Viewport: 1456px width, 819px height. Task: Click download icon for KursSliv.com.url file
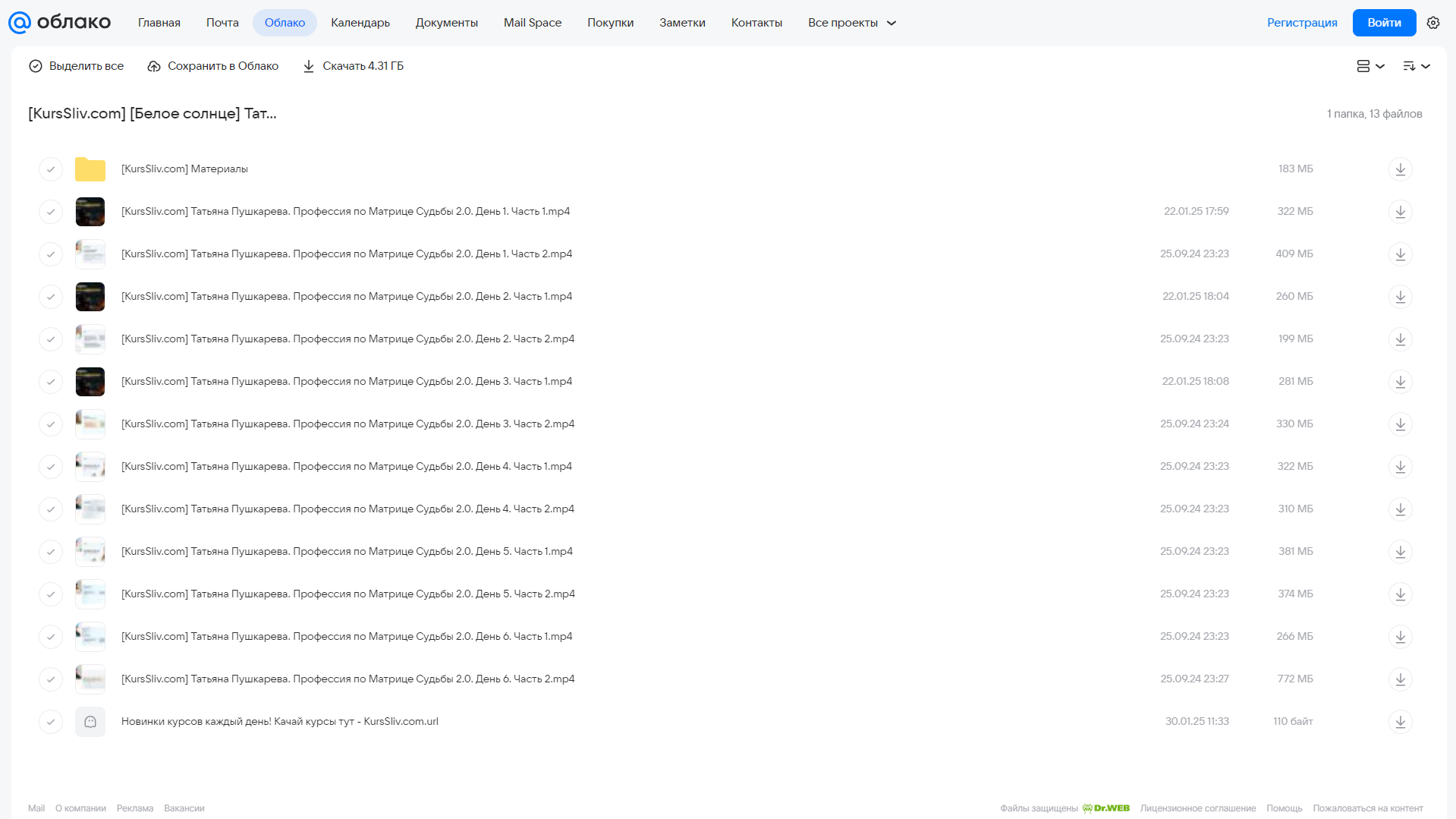tap(1400, 722)
